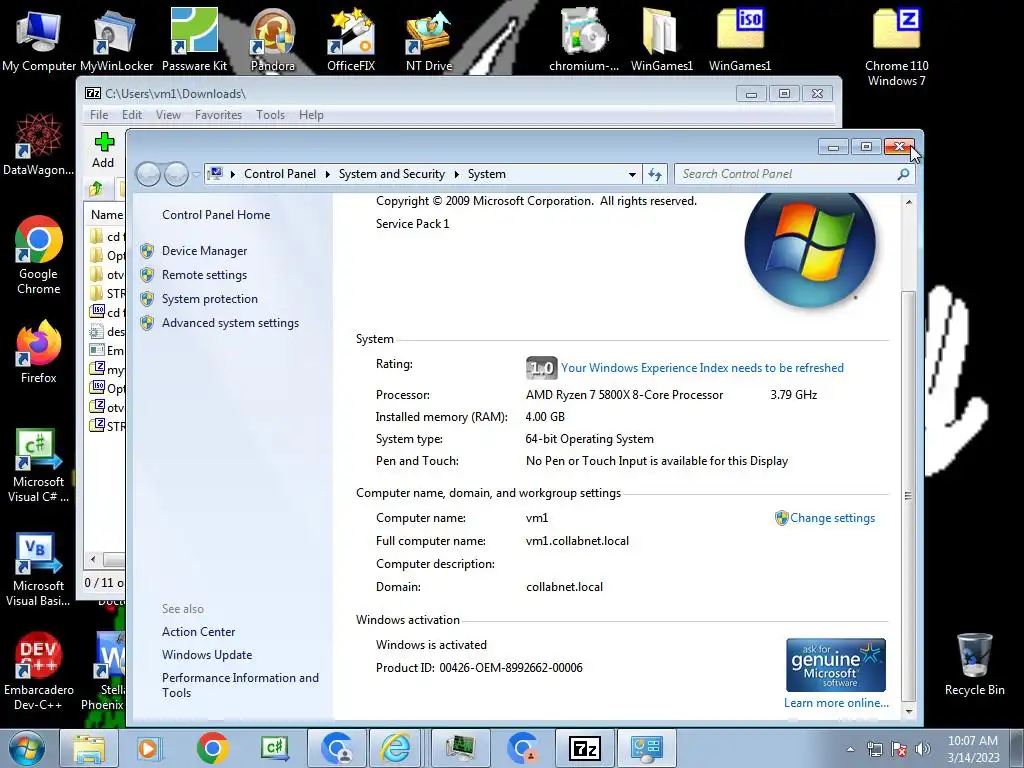Open Windows Explorer from the taskbar
The height and width of the screenshot is (768, 1024).
click(89, 748)
